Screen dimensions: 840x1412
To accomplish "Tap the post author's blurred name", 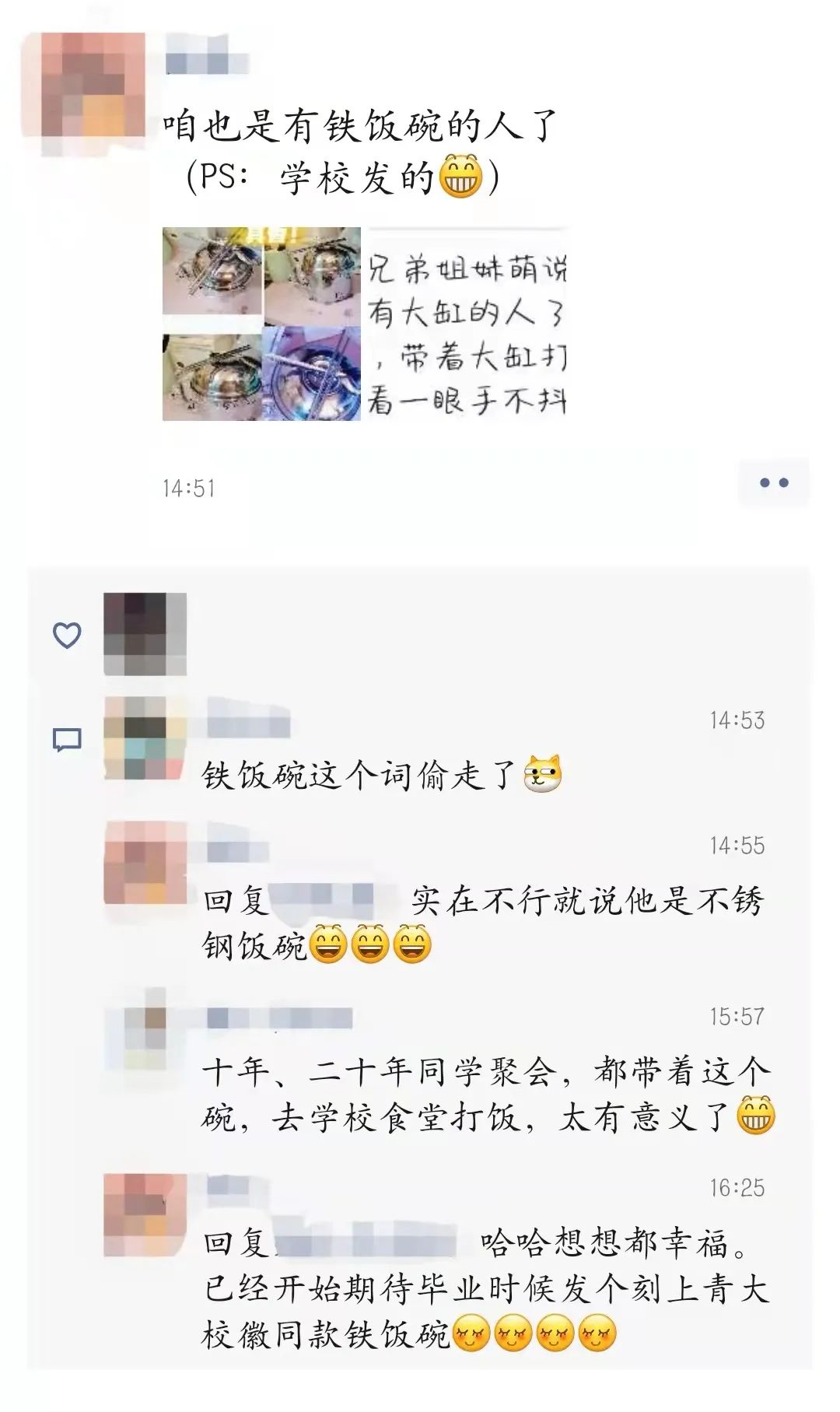I will pos(206,62).
